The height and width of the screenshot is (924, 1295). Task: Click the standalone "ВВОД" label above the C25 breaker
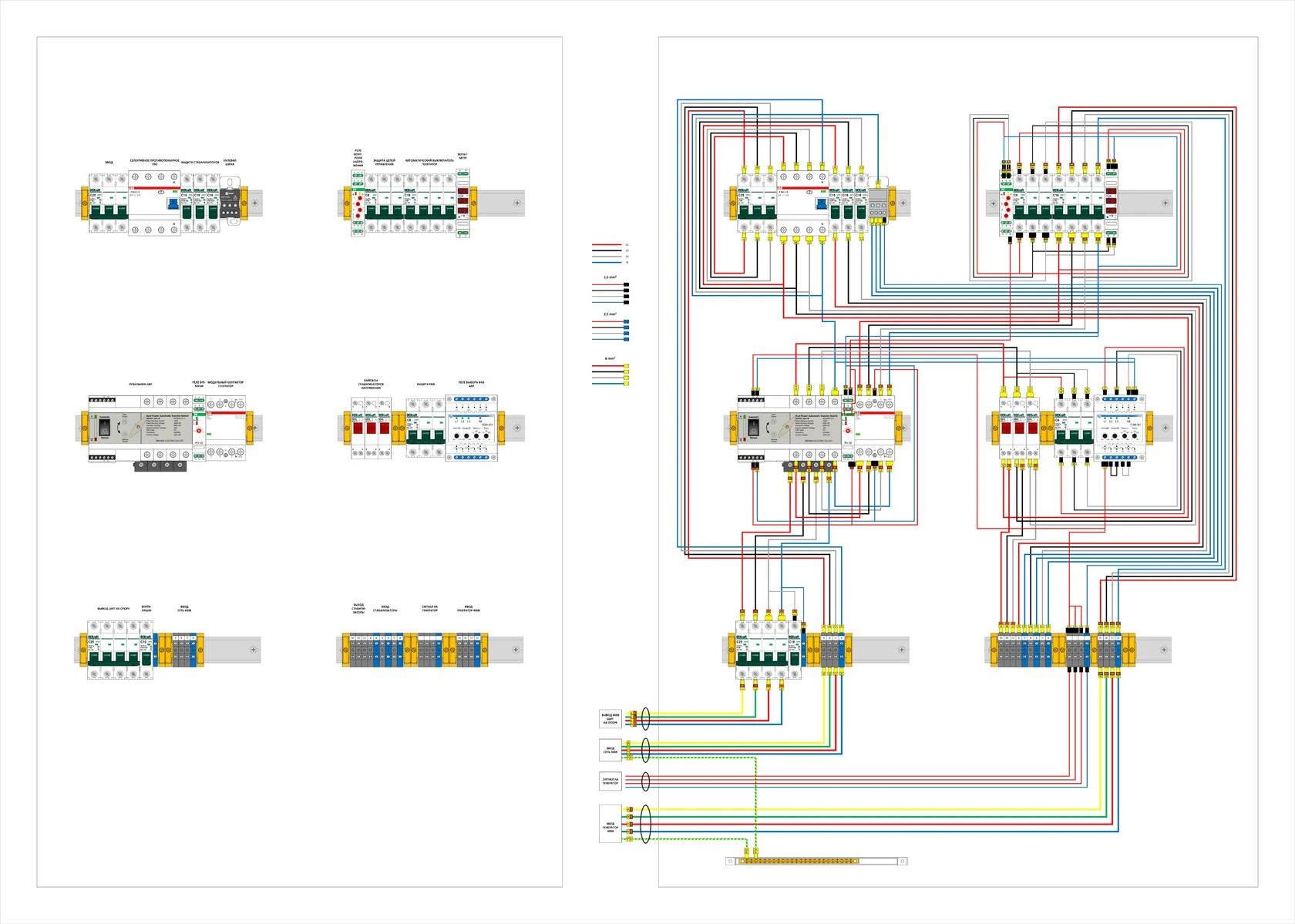[109, 163]
